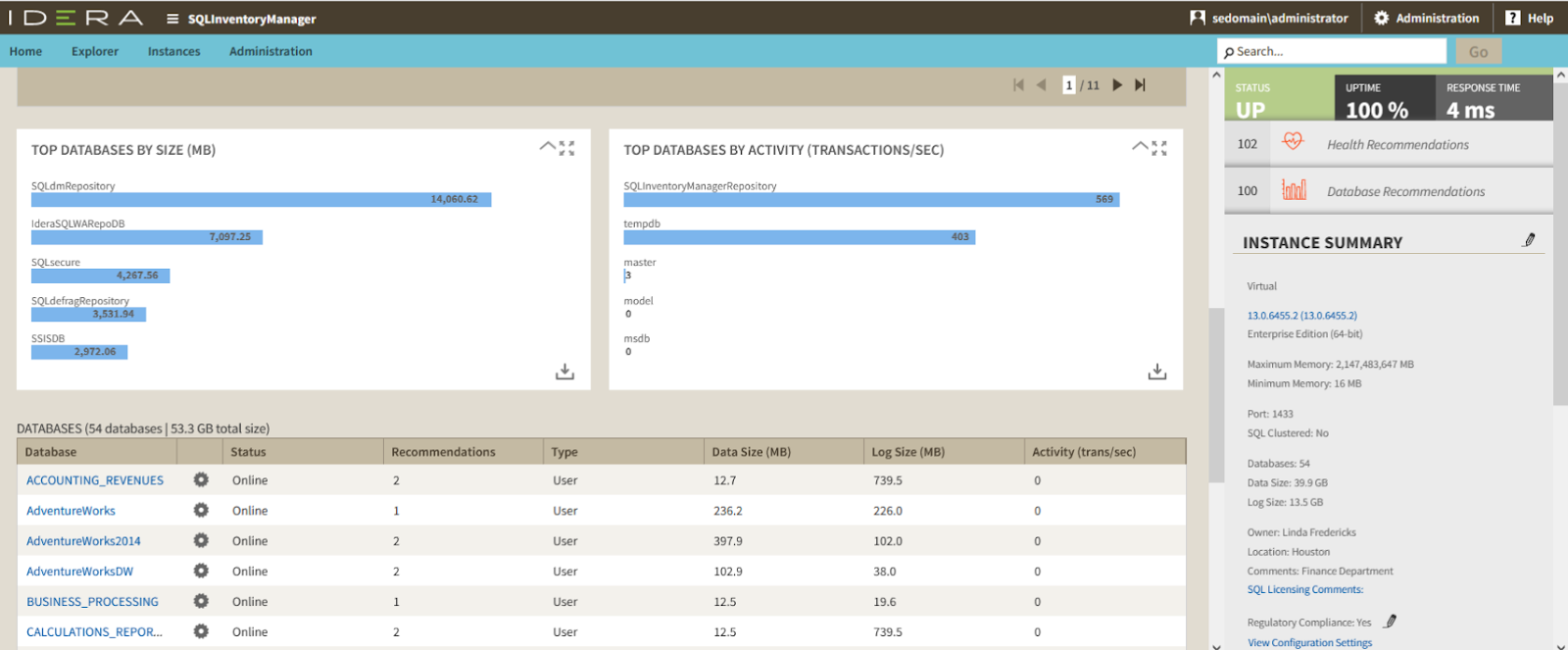The height and width of the screenshot is (650, 1568).
Task: Jump to last page arrow
Action: point(1140,85)
